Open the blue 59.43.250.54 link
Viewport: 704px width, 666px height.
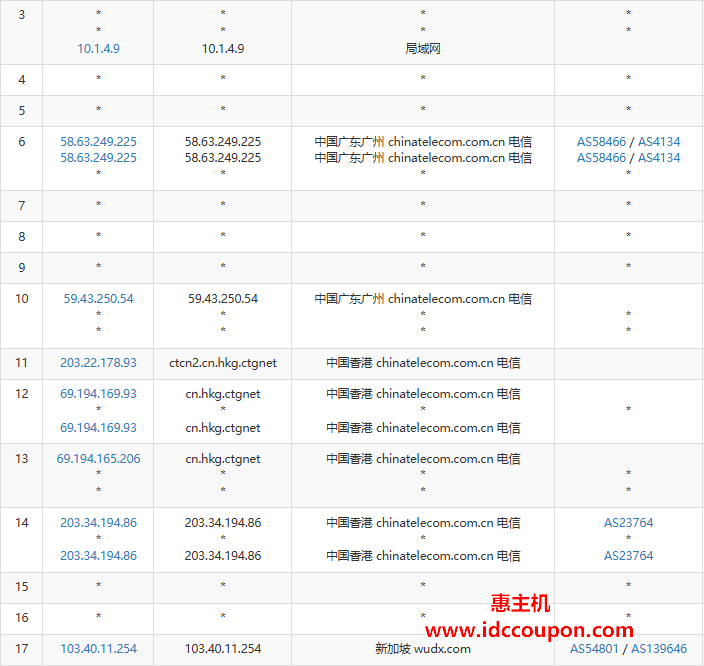(98, 299)
